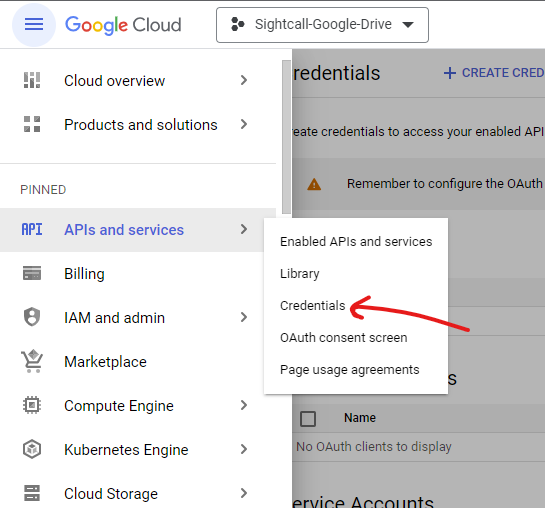Expand the Compute Engine chevron
This screenshot has width=545, height=508.
(244, 405)
